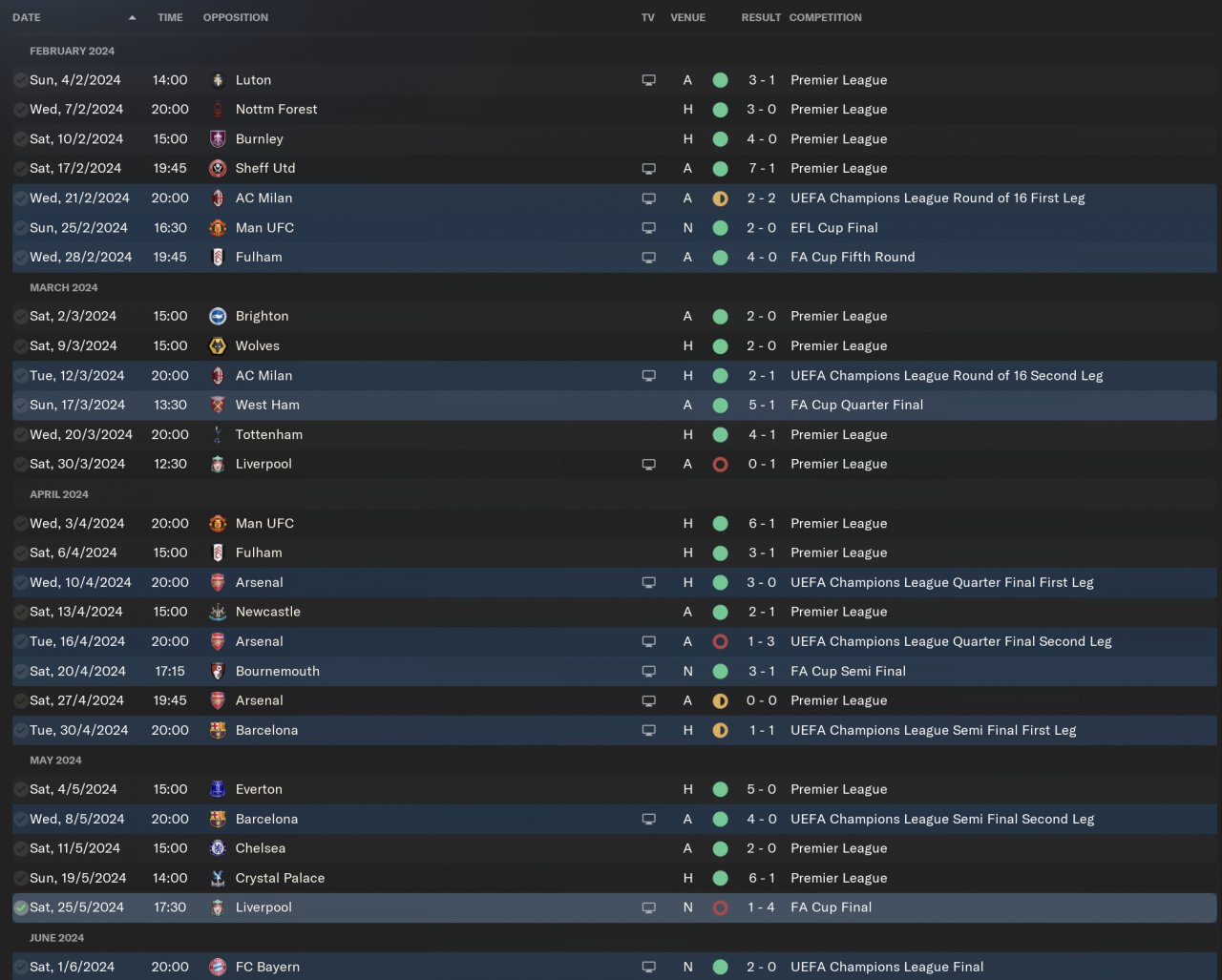Image resolution: width=1222 pixels, height=980 pixels.
Task: Open the 7 - 1 result against Sheff Utd
Action: pyautogui.click(x=762, y=169)
